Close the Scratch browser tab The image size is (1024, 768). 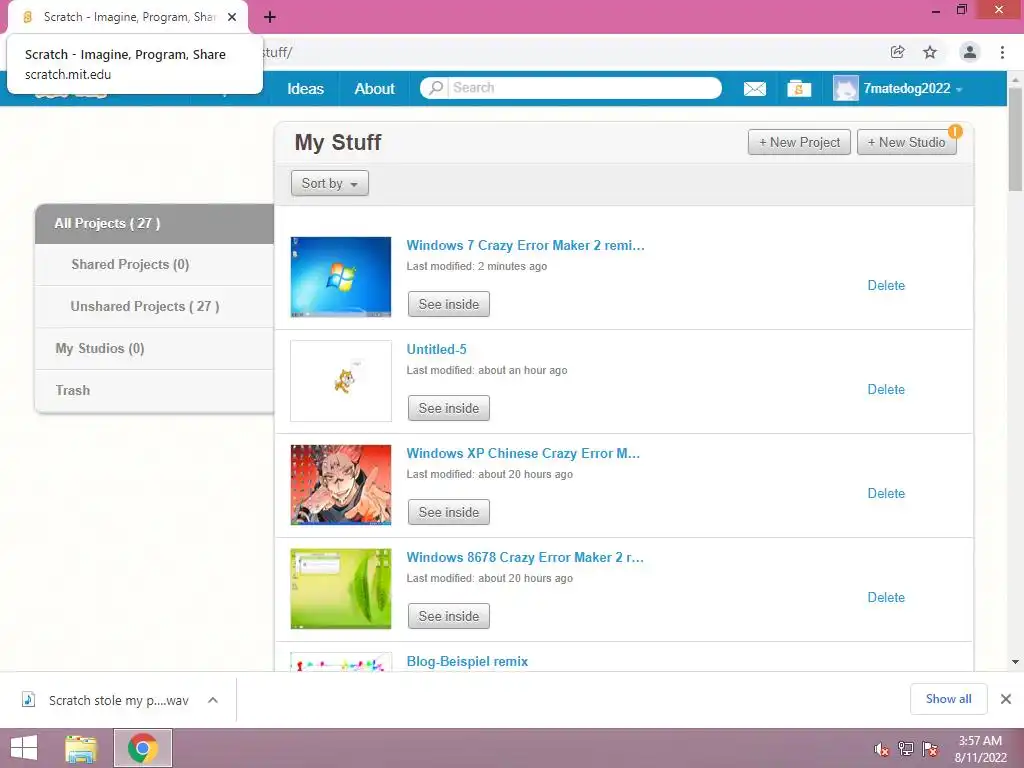pyautogui.click(x=232, y=17)
